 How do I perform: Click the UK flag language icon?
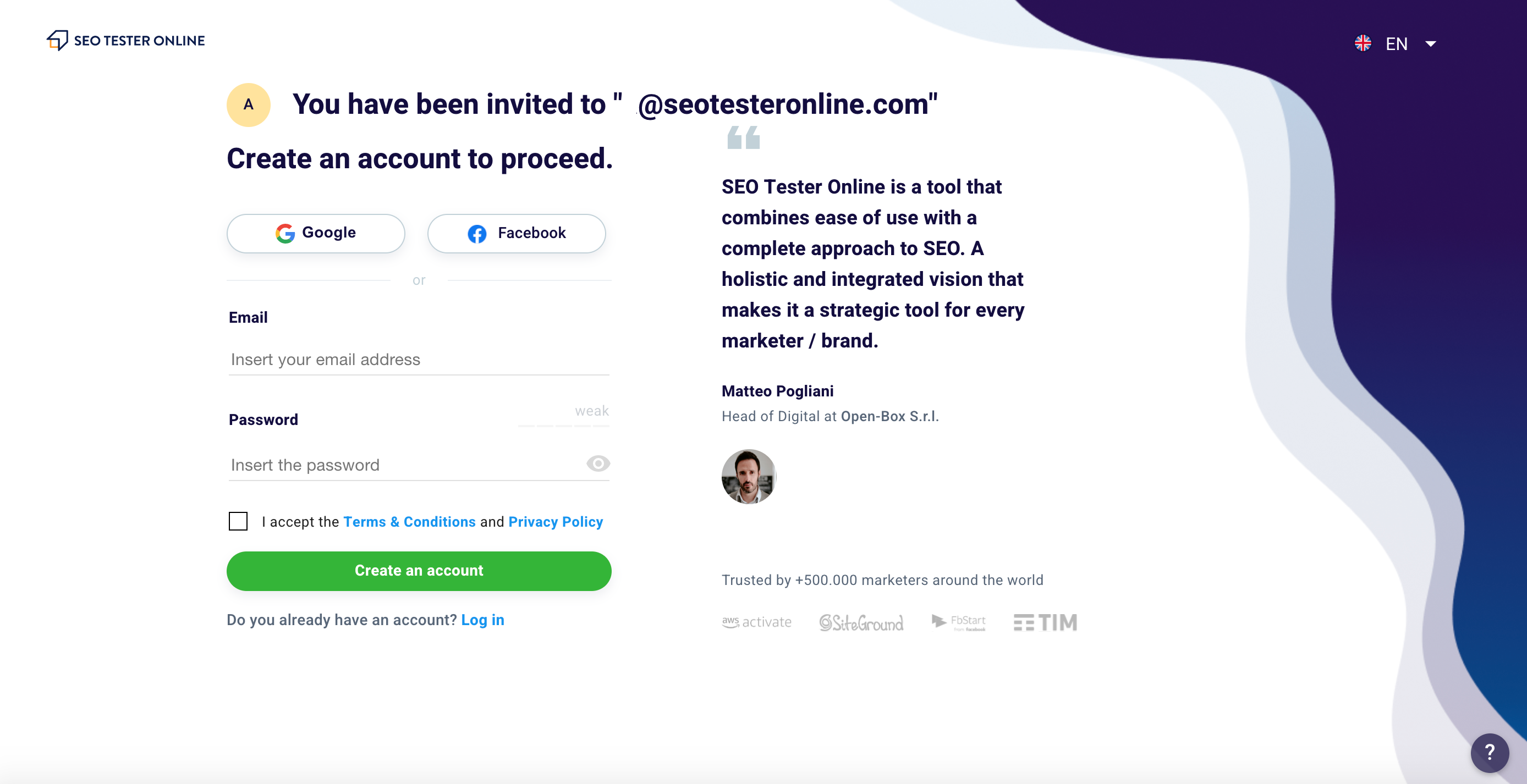[x=1363, y=43]
